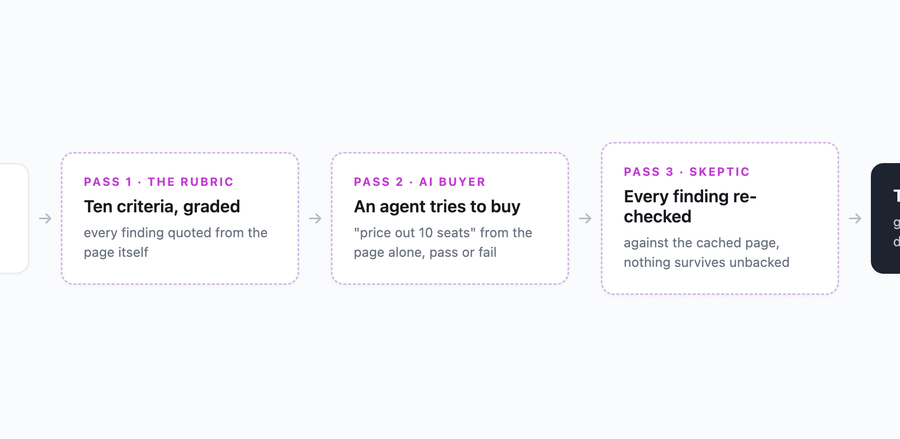The image size is (900, 439).
Task: Select the 'PASS 1 · THE RUBRIC' label
Action: [x=159, y=182]
